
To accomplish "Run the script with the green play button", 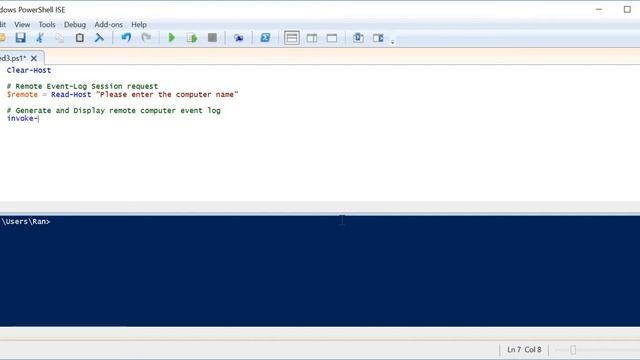I will (172, 38).
